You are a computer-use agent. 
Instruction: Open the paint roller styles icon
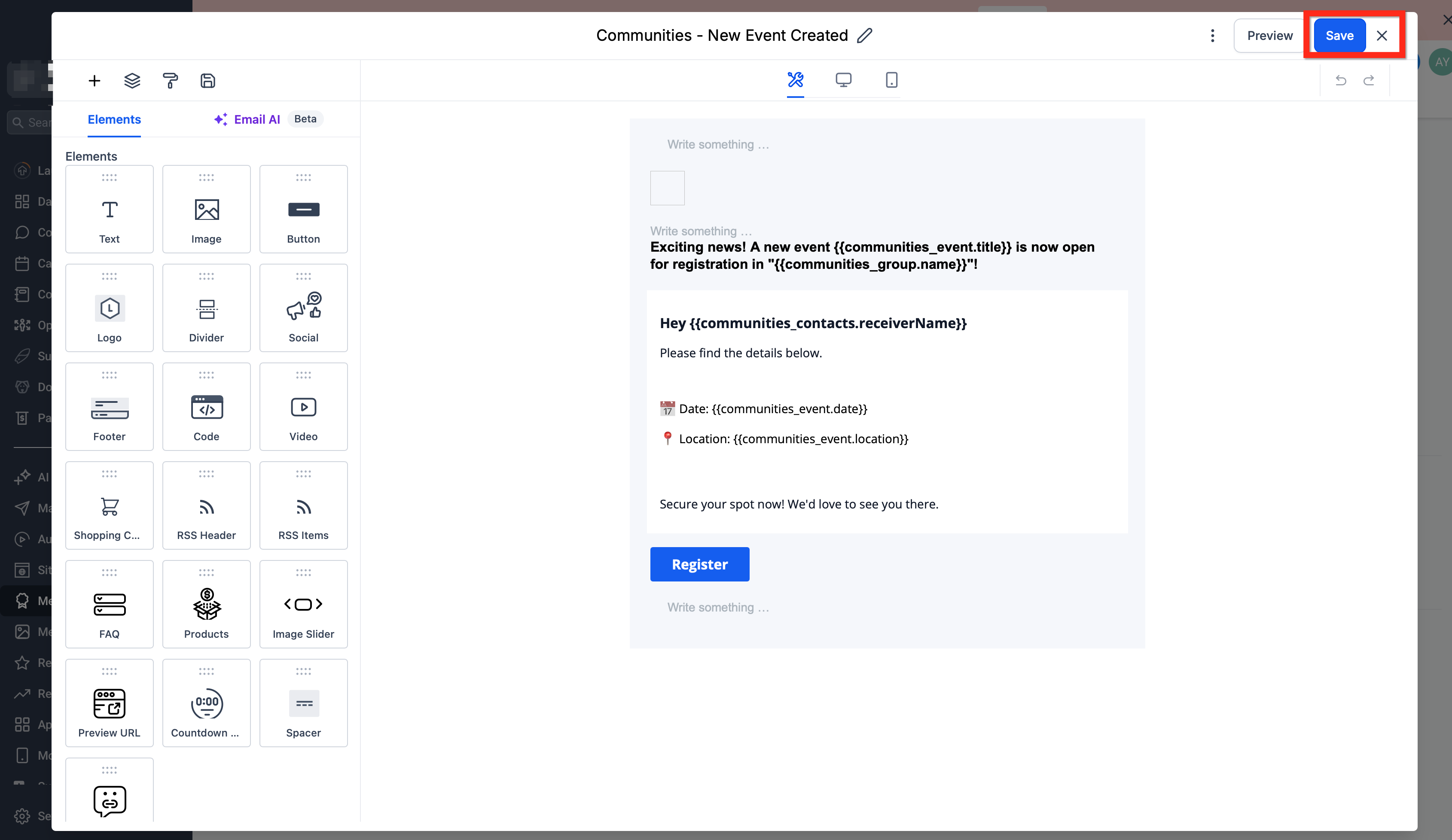click(170, 81)
